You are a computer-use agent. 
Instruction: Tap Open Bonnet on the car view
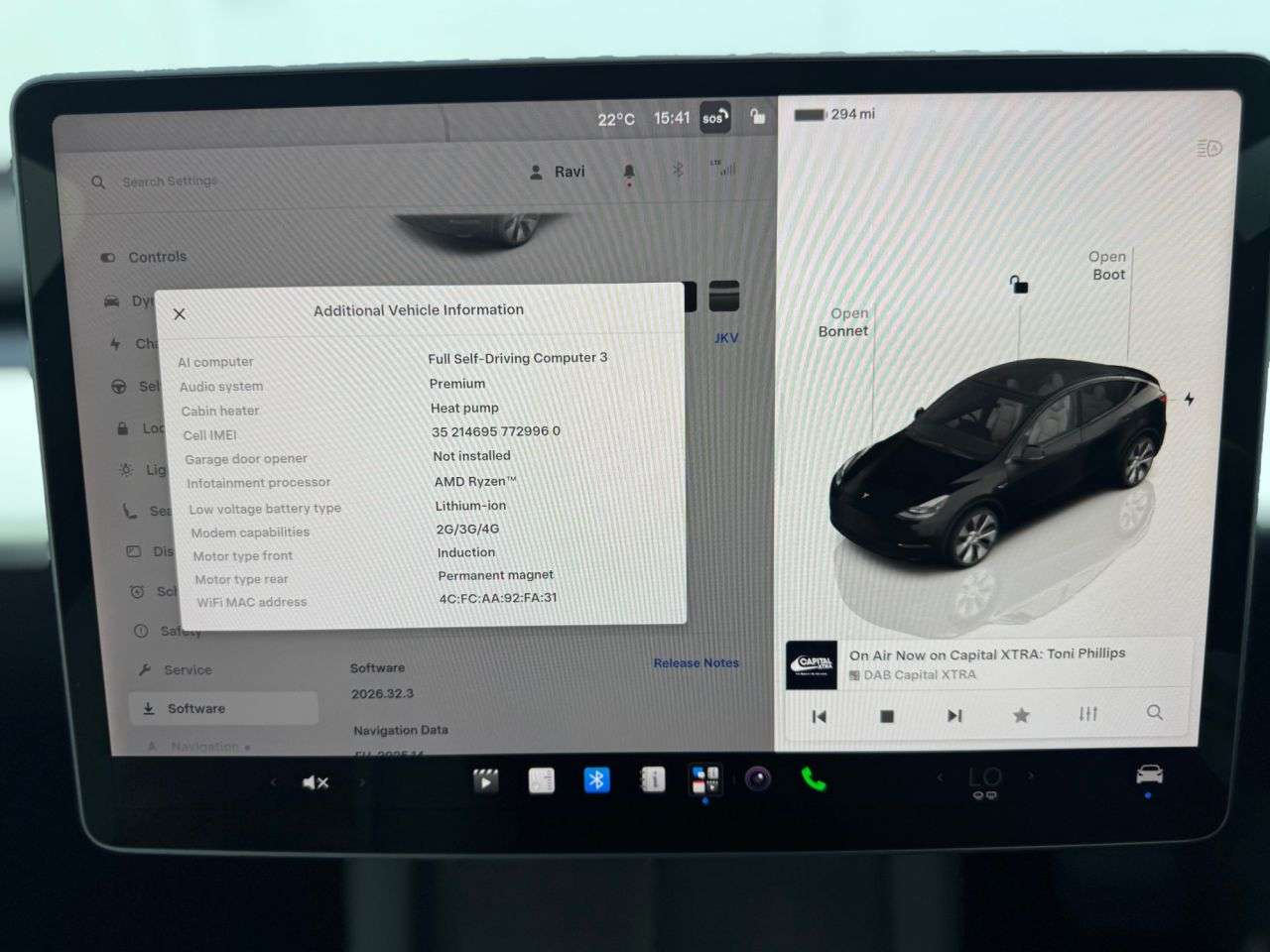[843, 322]
